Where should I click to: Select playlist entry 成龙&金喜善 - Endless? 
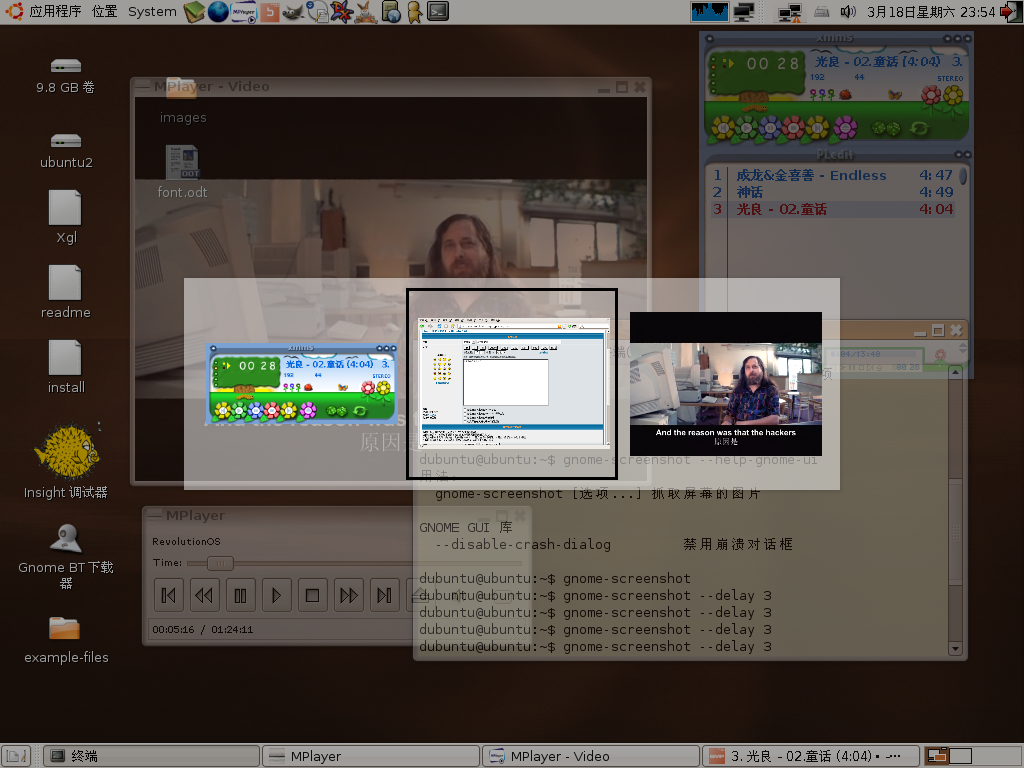click(x=832, y=175)
